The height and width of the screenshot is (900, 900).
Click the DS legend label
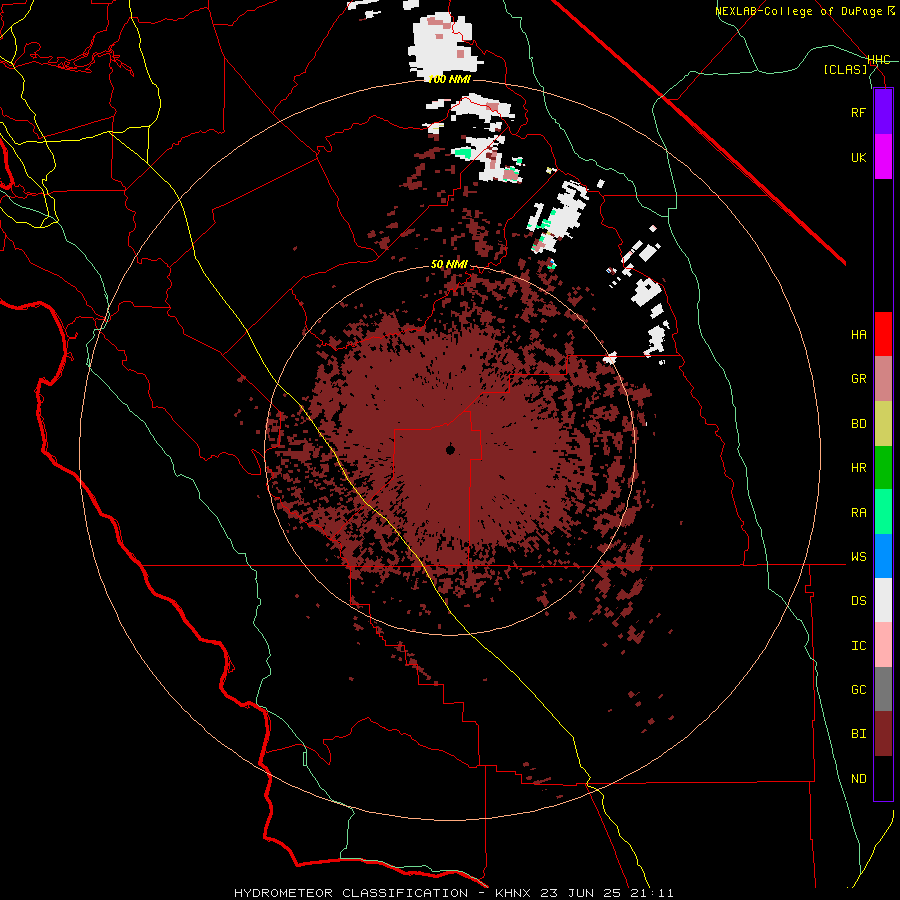[x=858, y=601]
